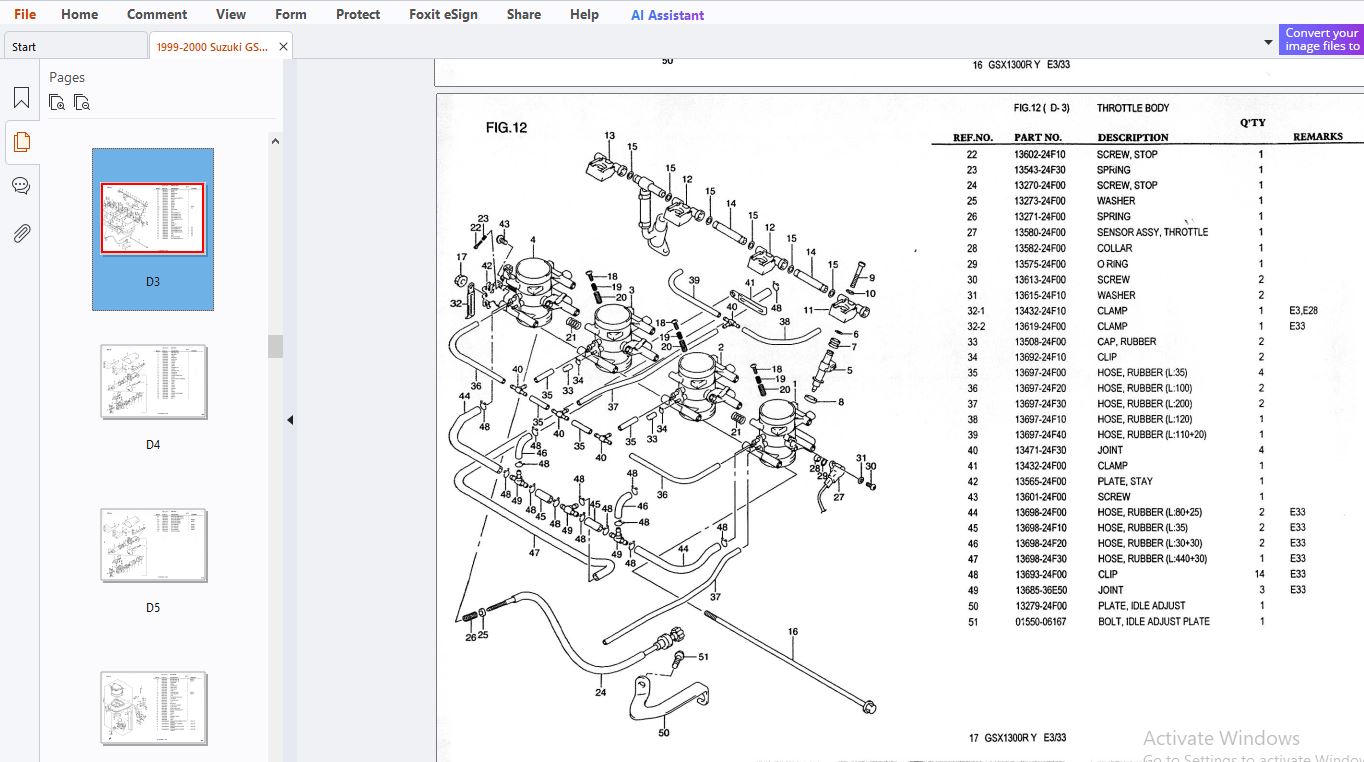Open the D5 page thumbnail

(153, 545)
